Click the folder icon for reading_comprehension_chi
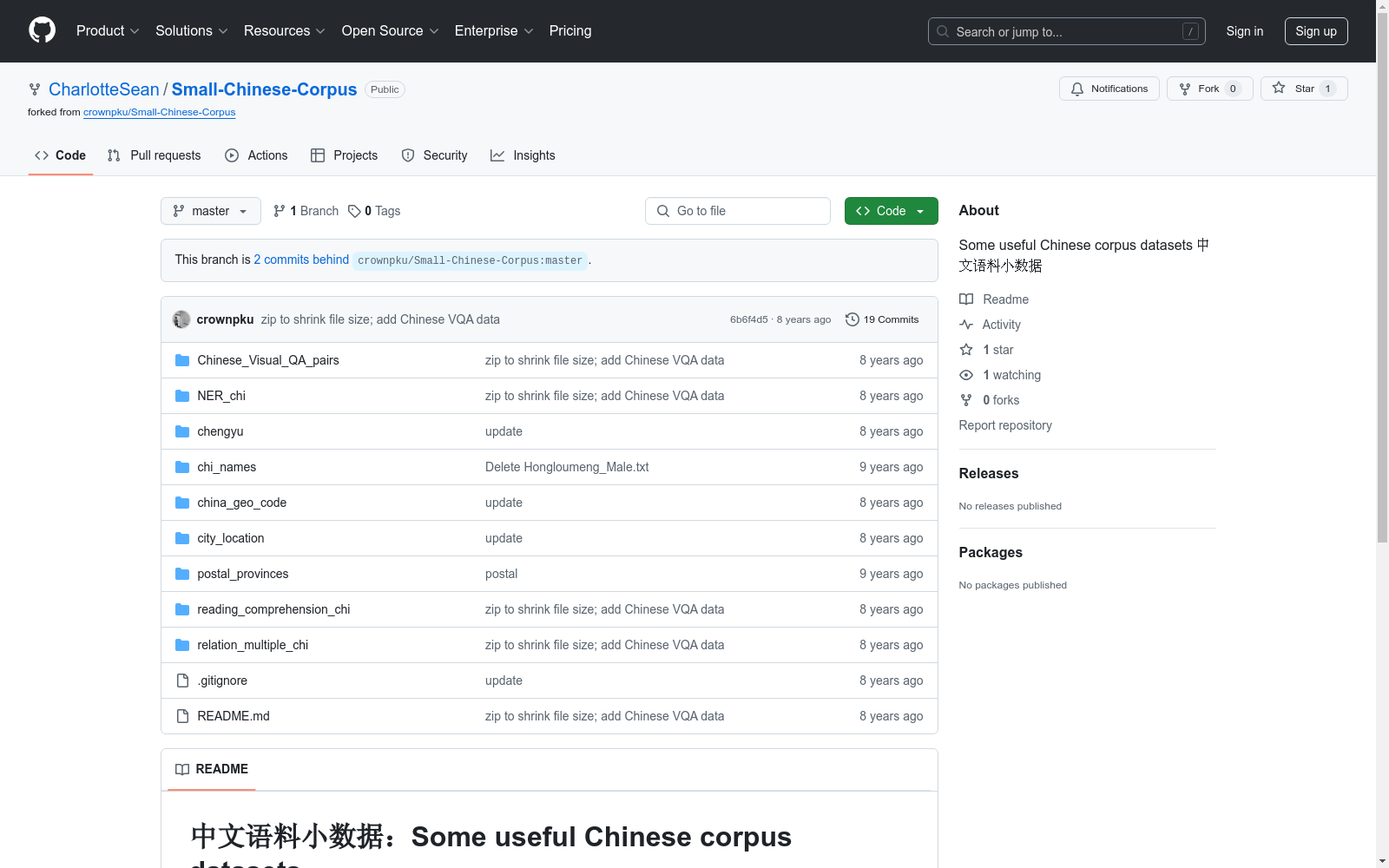 pyautogui.click(x=182, y=609)
